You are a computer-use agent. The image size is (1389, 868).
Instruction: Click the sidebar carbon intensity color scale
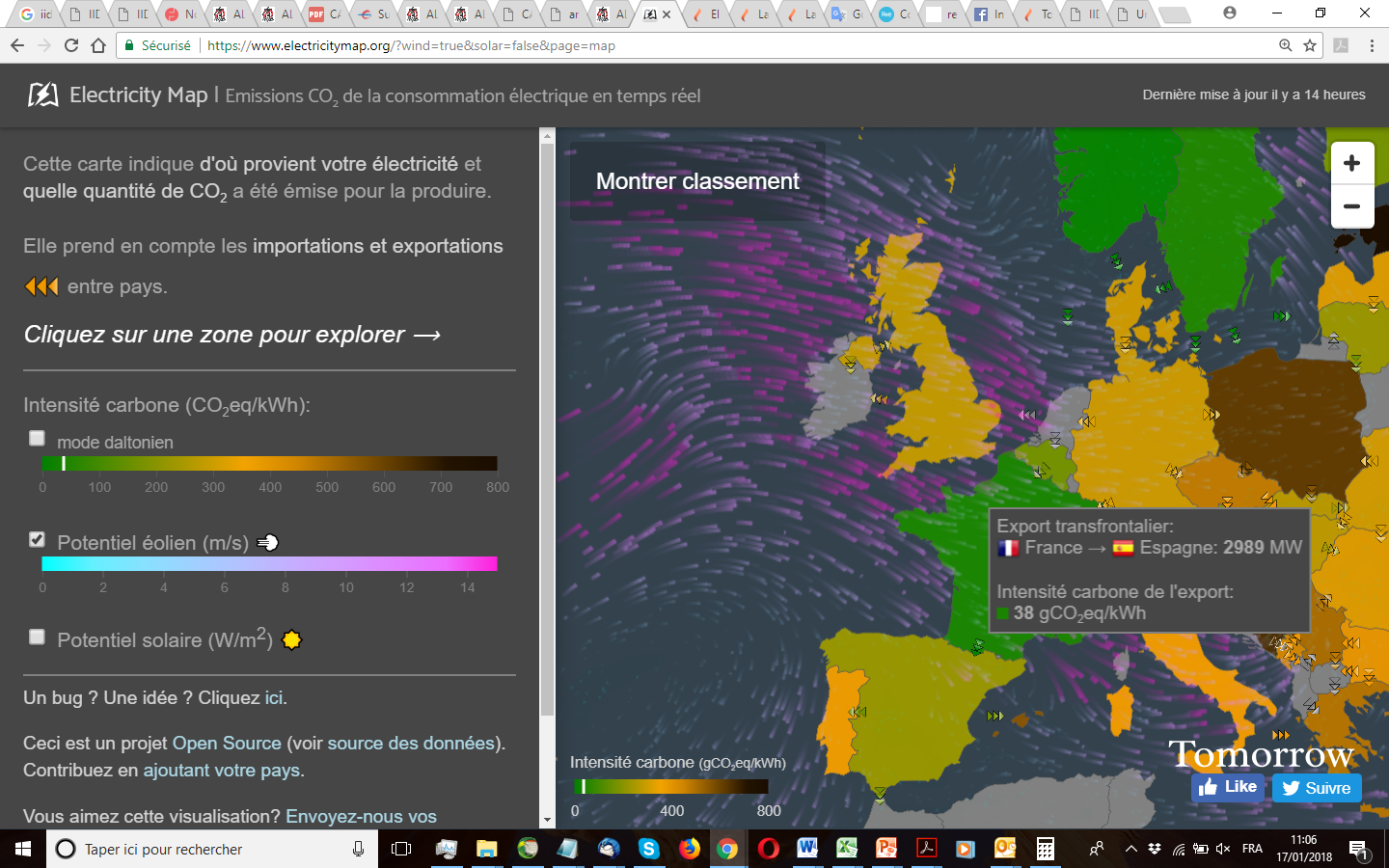pyautogui.click(x=269, y=463)
